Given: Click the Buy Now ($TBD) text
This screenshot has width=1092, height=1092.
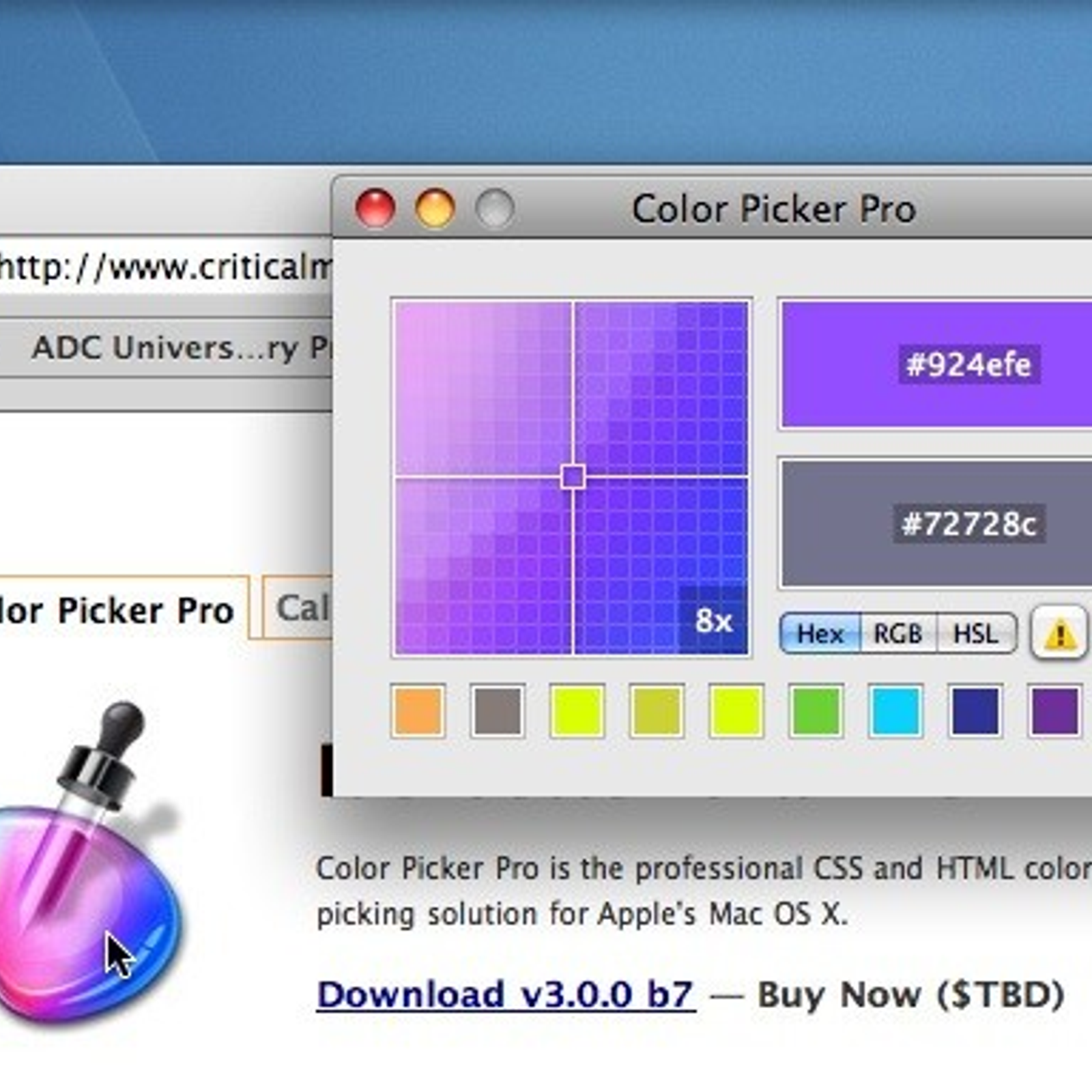Looking at the screenshot, I should (x=911, y=994).
